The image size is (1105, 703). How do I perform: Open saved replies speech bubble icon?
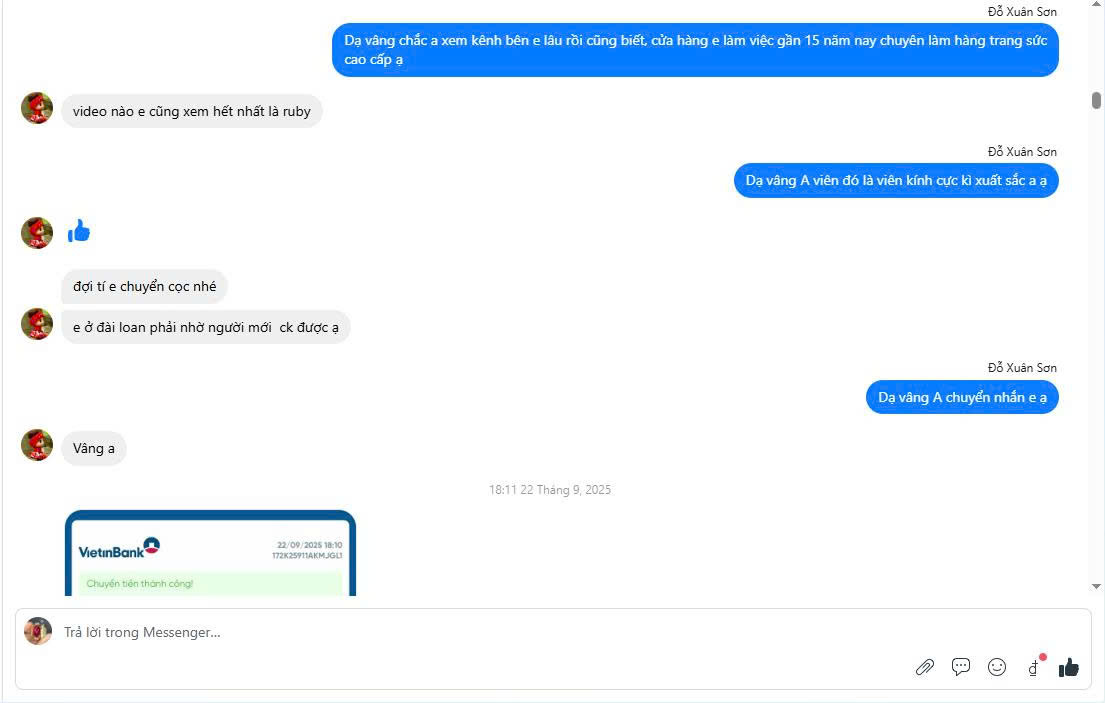[x=961, y=666]
